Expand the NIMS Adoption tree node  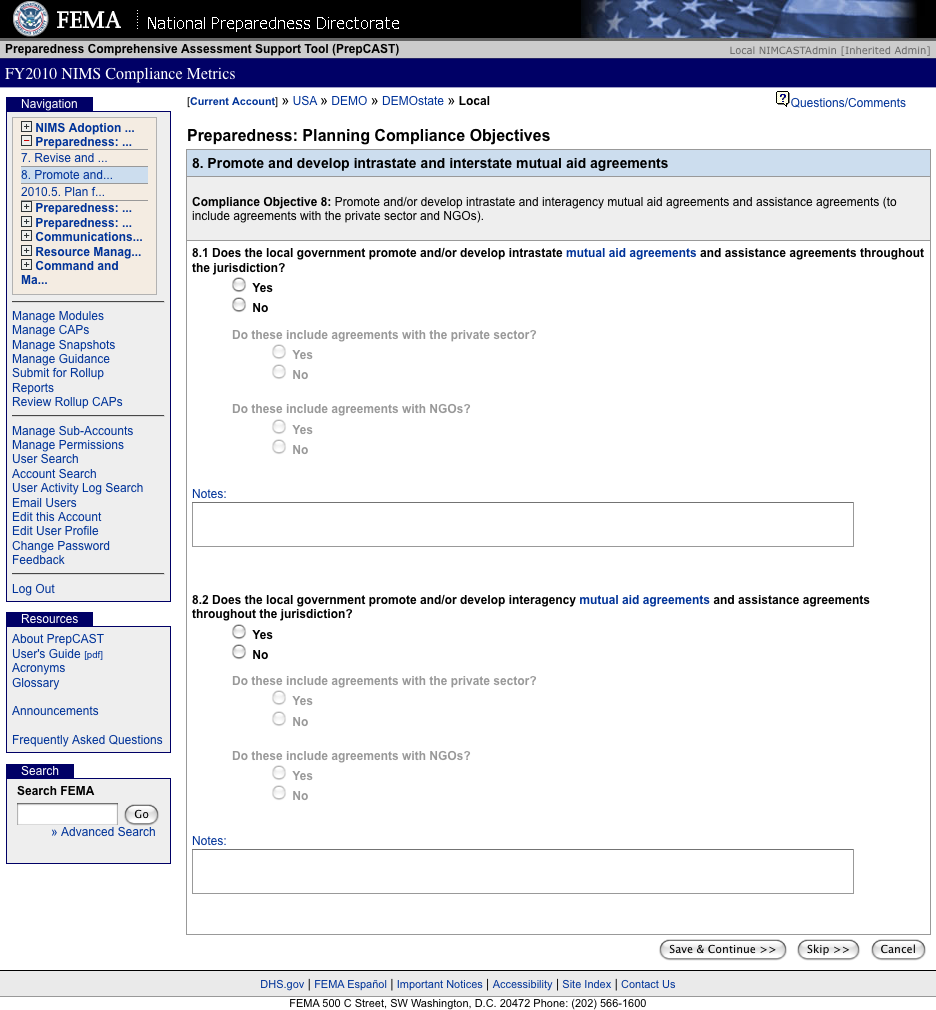tap(26, 127)
